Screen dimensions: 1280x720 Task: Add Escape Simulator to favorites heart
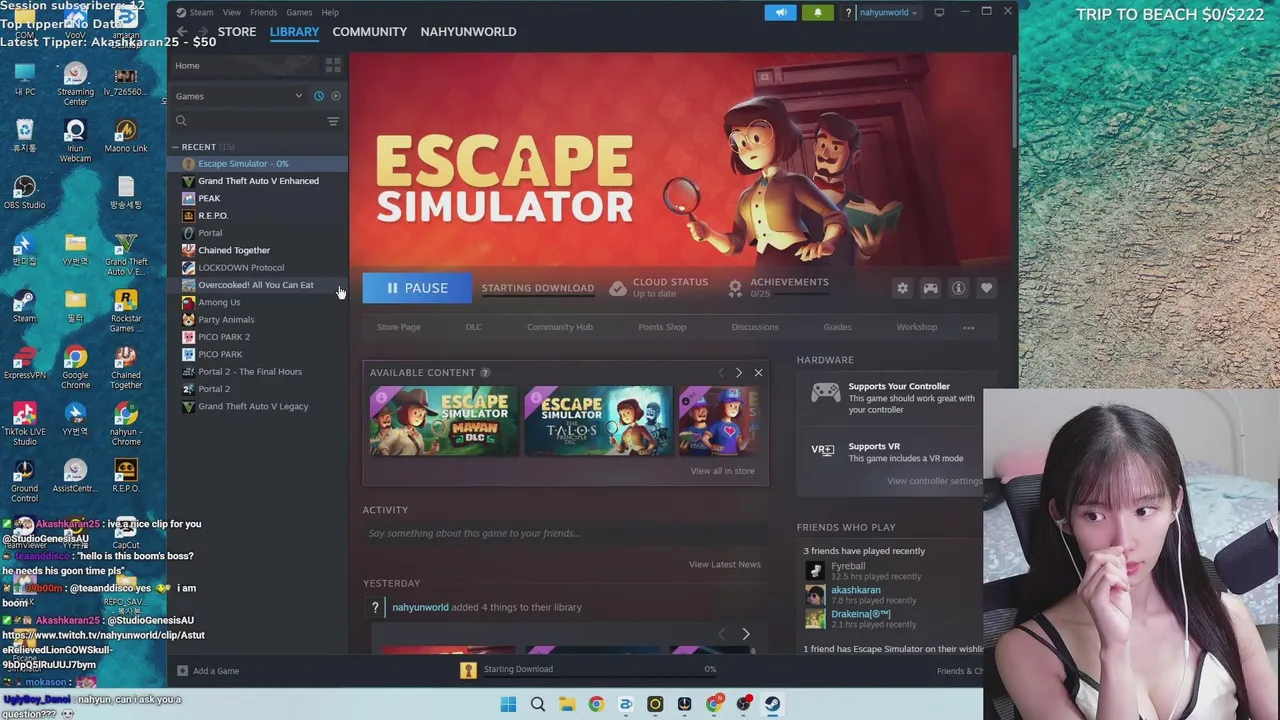(x=986, y=288)
